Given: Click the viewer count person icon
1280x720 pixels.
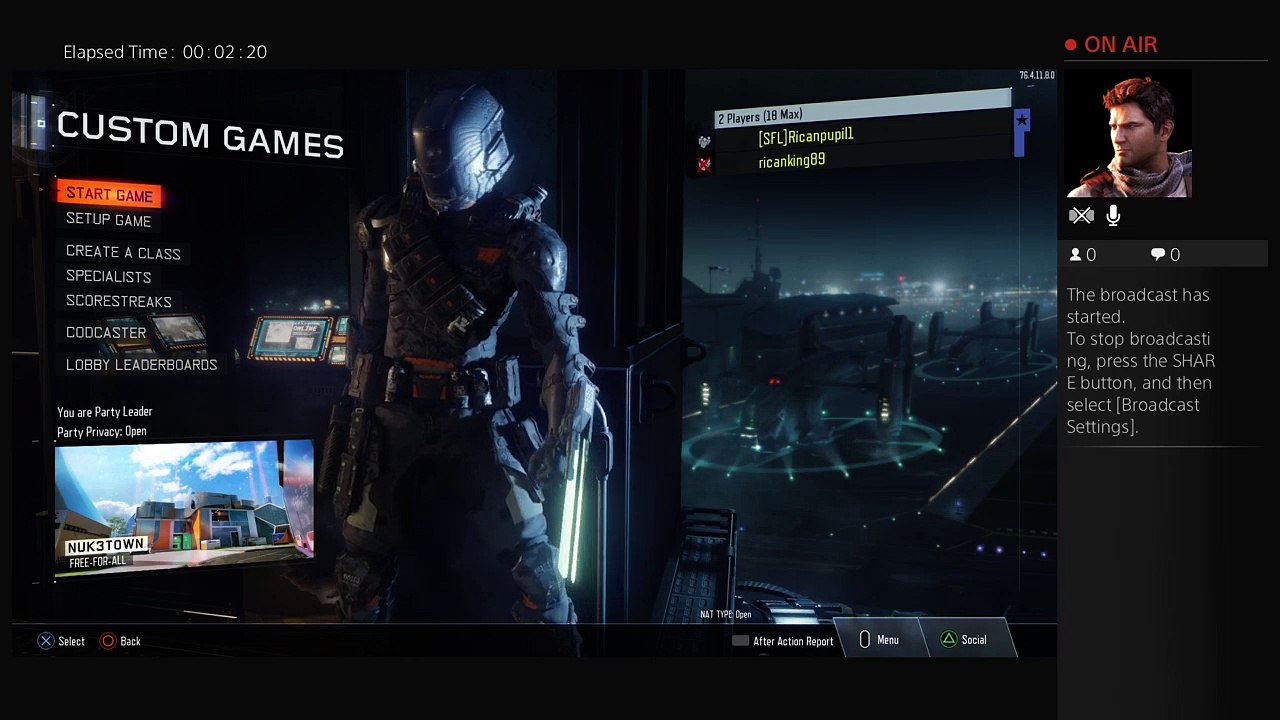Looking at the screenshot, I should [1075, 255].
